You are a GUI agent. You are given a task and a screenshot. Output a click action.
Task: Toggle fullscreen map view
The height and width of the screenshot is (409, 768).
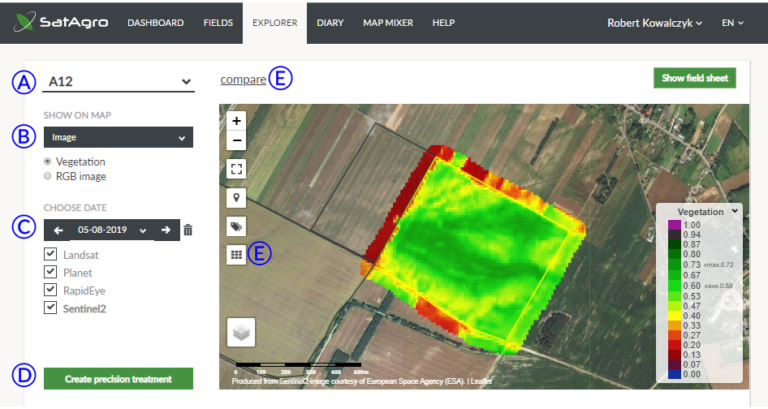click(237, 168)
